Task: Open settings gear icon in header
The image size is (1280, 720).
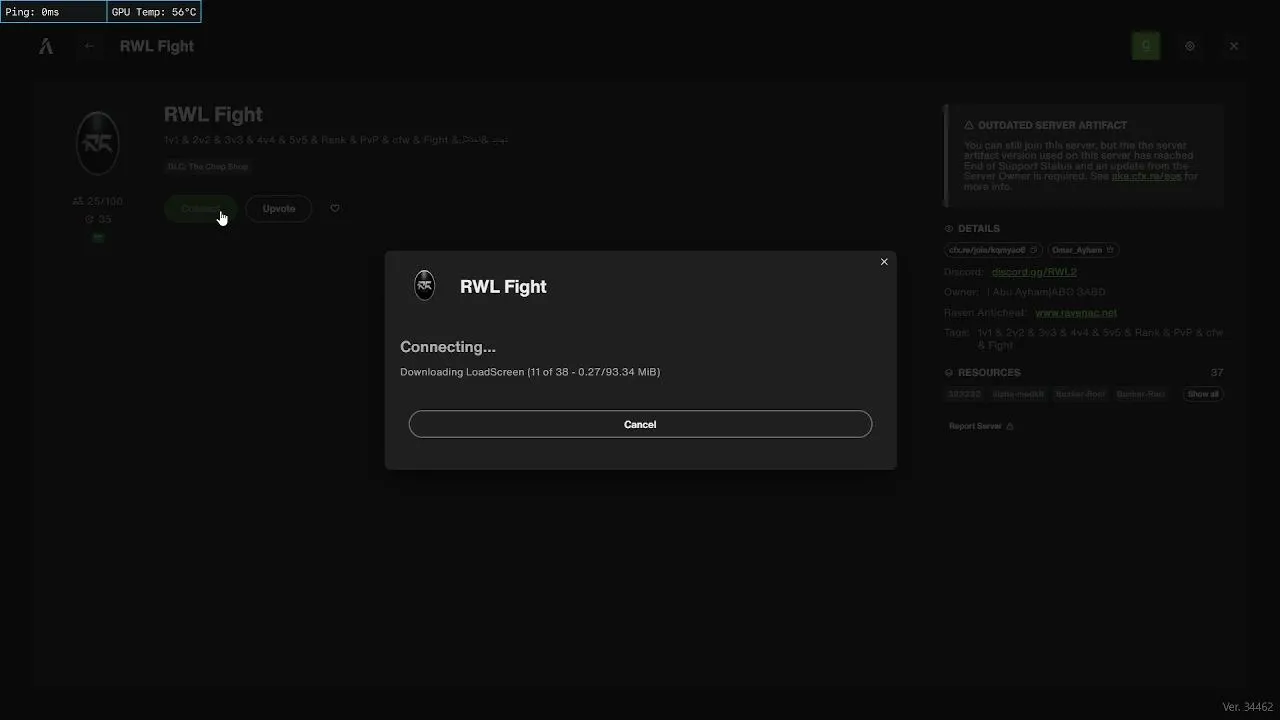Action: (x=1190, y=46)
